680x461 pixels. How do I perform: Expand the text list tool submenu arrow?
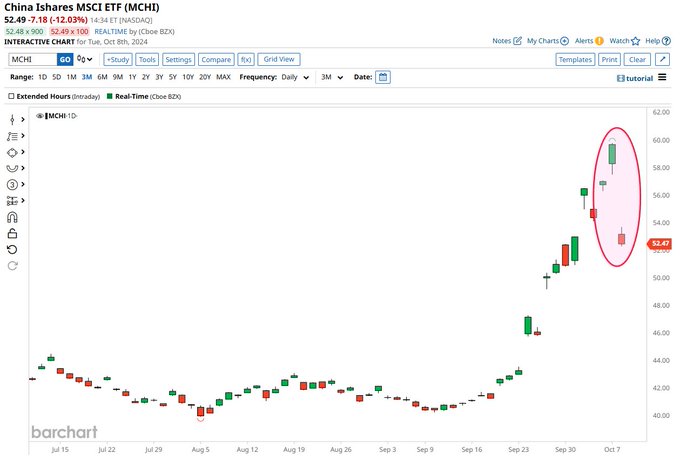[23, 136]
